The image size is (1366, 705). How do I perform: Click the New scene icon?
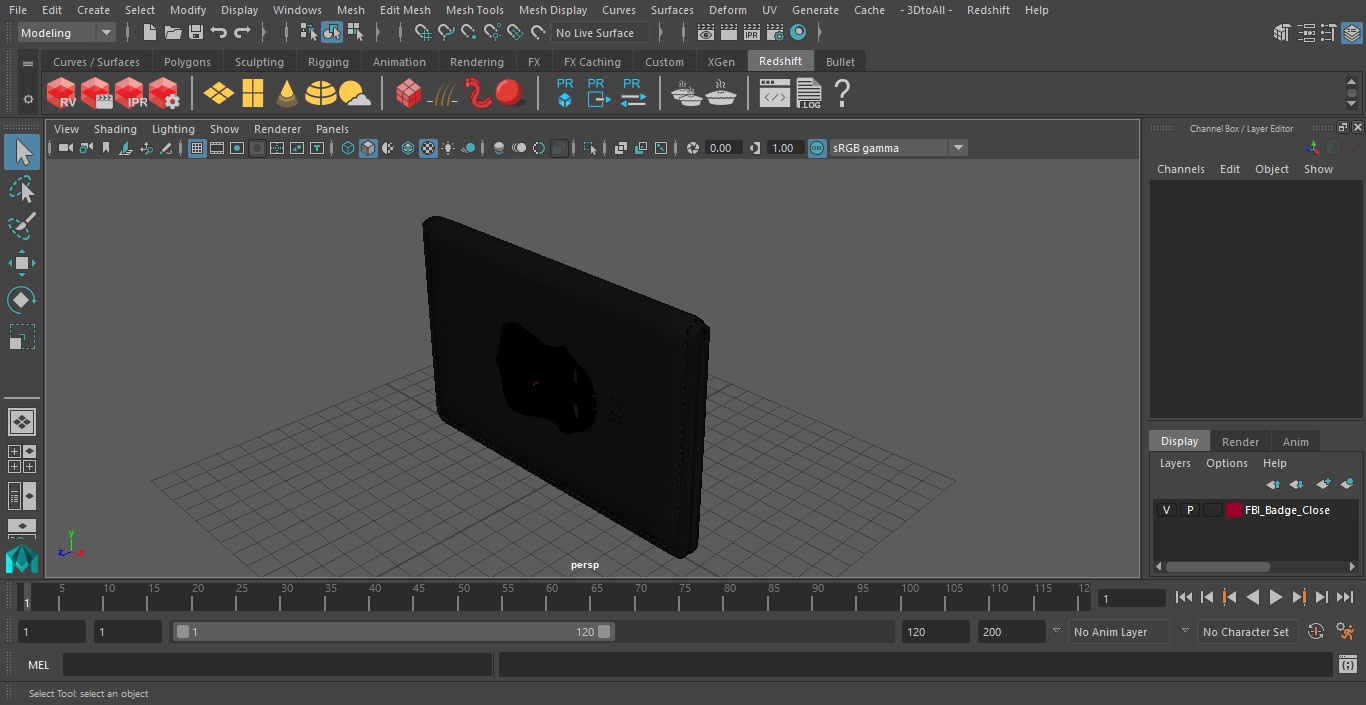149,33
